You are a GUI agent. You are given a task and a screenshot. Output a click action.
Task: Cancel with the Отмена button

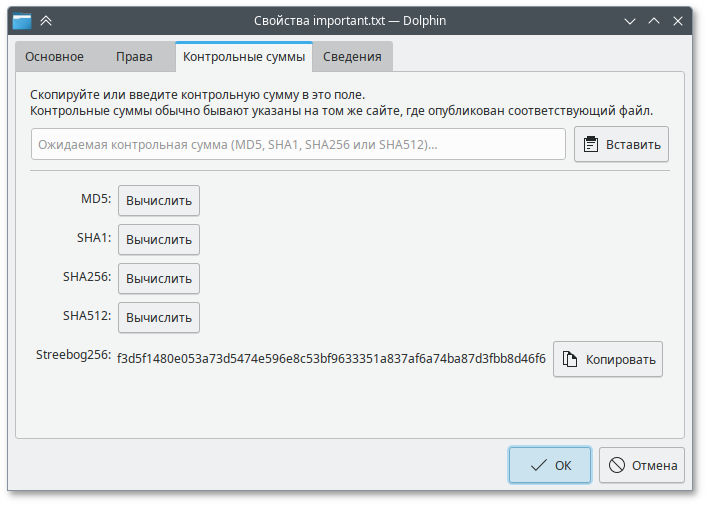click(642, 465)
